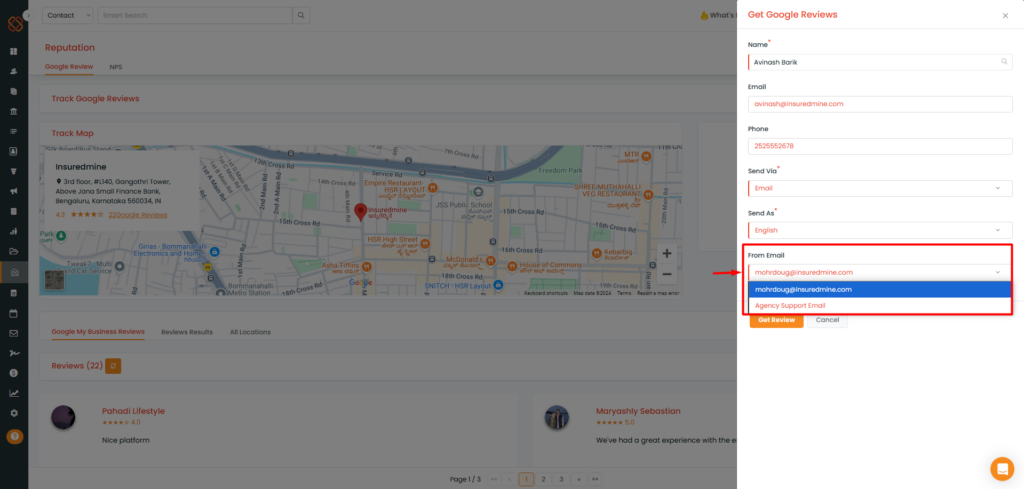Click the Track Google Reviews heading

(x=95, y=99)
